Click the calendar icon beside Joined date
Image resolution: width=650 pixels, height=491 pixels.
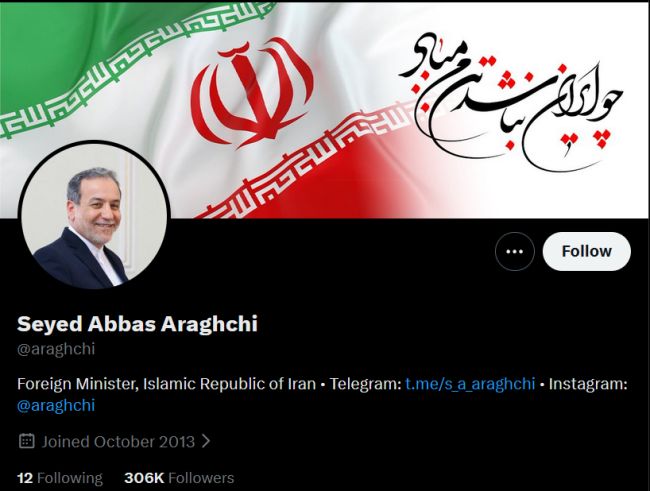coord(27,441)
